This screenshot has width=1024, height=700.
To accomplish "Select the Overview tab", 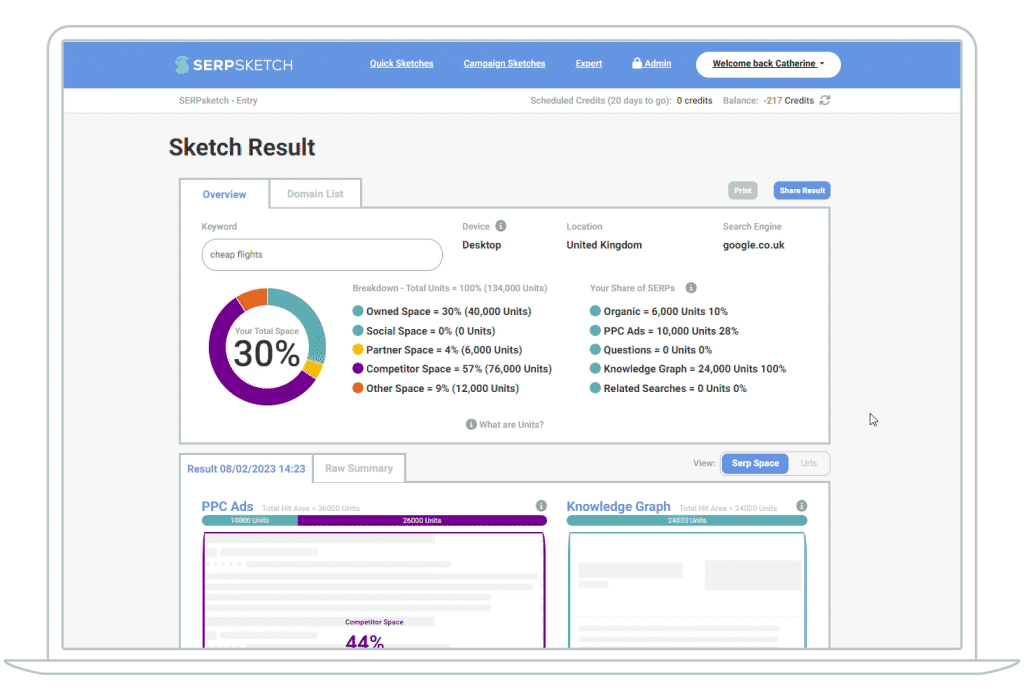I will pyautogui.click(x=224, y=195).
